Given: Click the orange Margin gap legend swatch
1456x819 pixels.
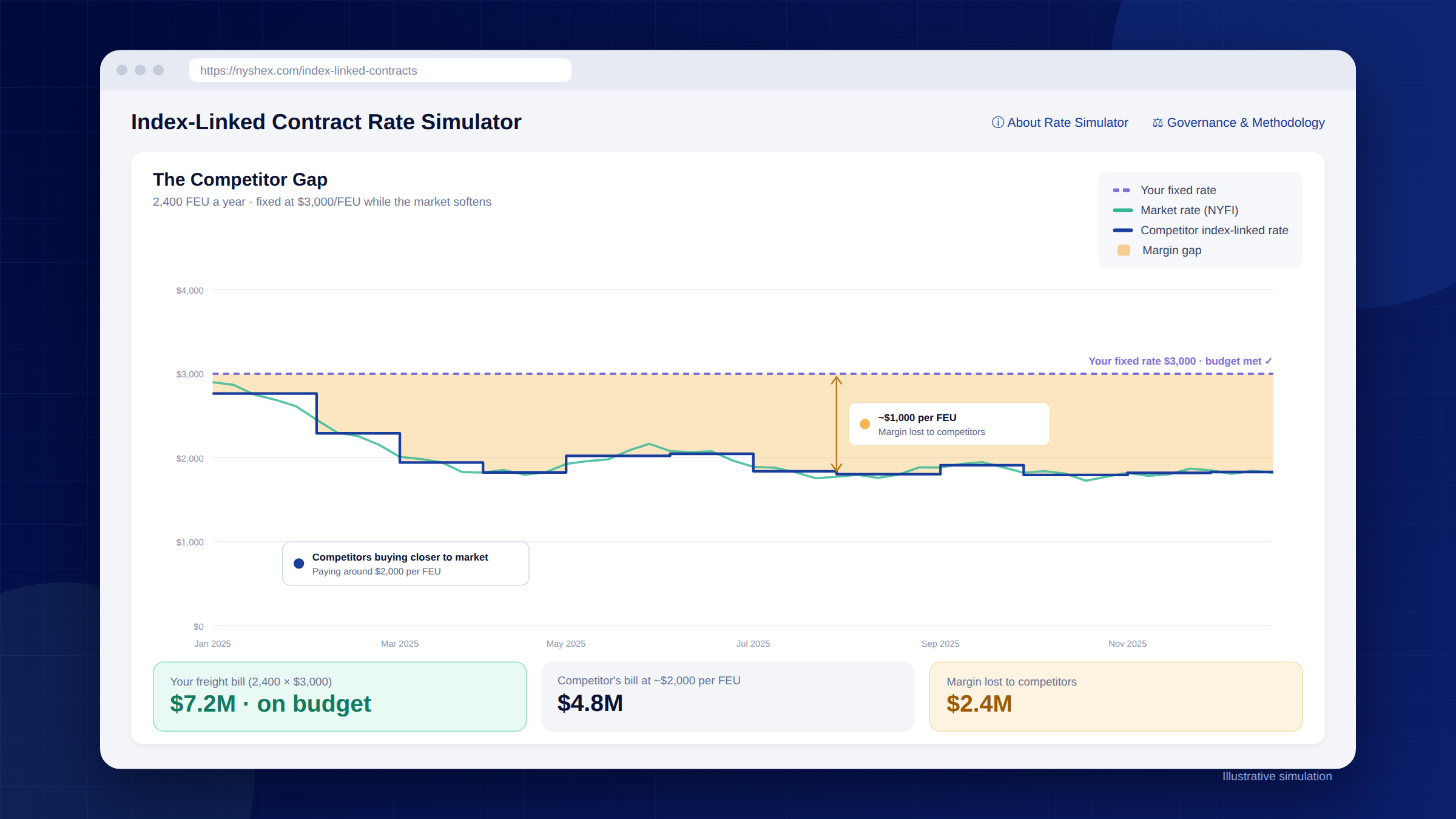Looking at the screenshot, I should point(1124,250).
